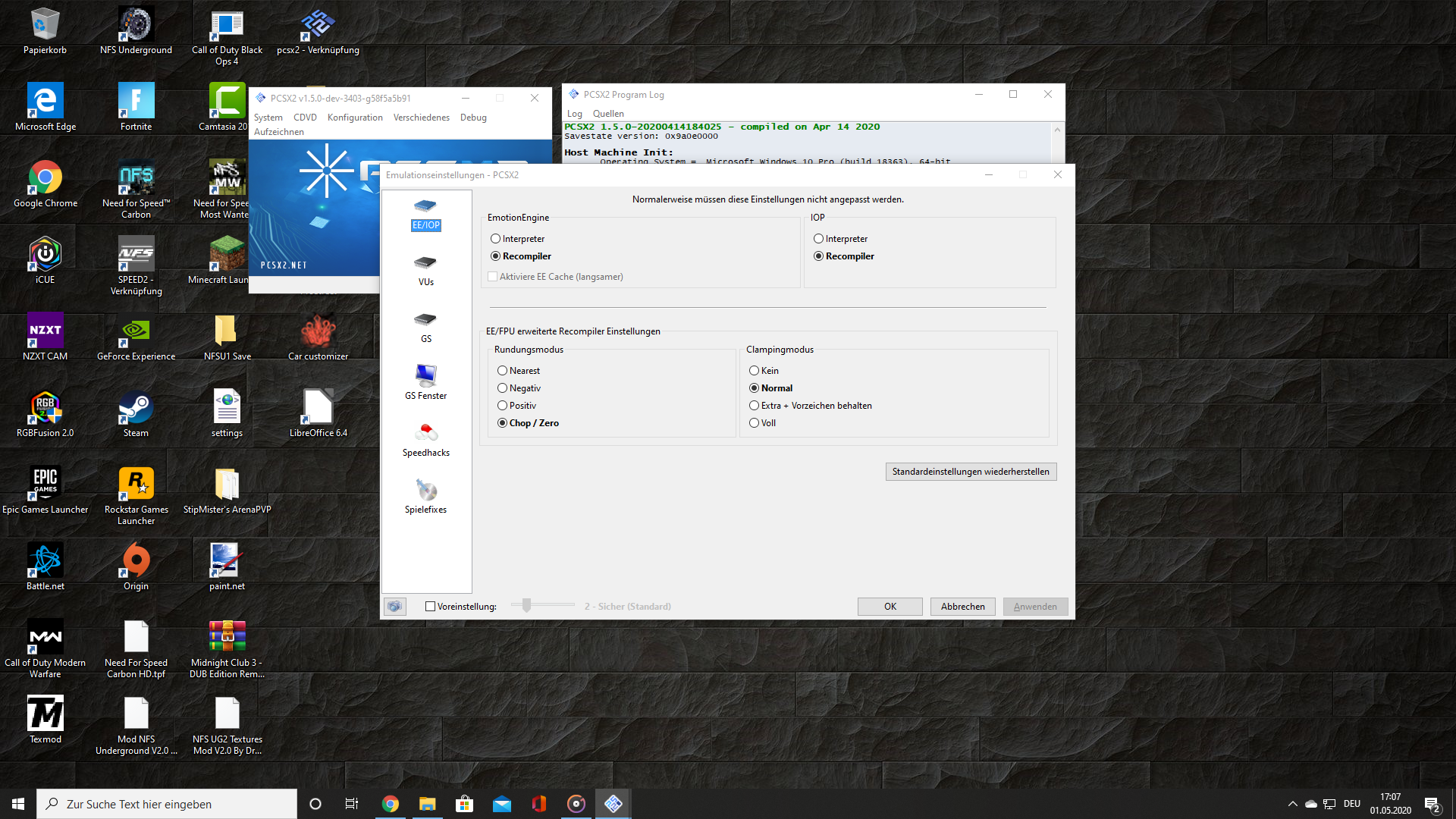This screenshot has width=1456, height=819.
Task: Expand the Quellen menu in Program Log
Action: [608, 114]
